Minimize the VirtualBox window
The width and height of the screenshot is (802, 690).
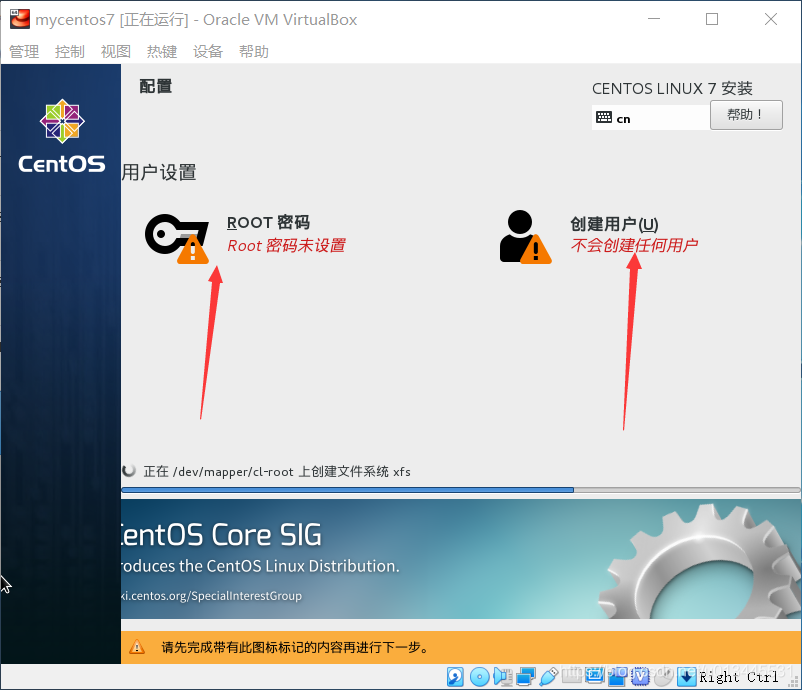654,19
